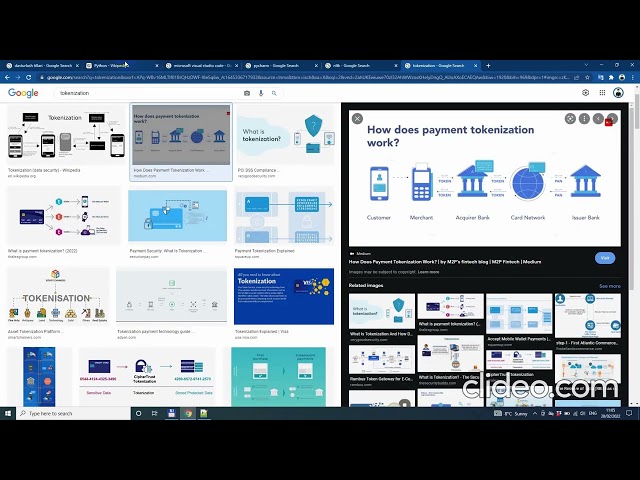Screen dimensions: 640x480
Task: Click the magnifier search button
Action: pos(274,93)
